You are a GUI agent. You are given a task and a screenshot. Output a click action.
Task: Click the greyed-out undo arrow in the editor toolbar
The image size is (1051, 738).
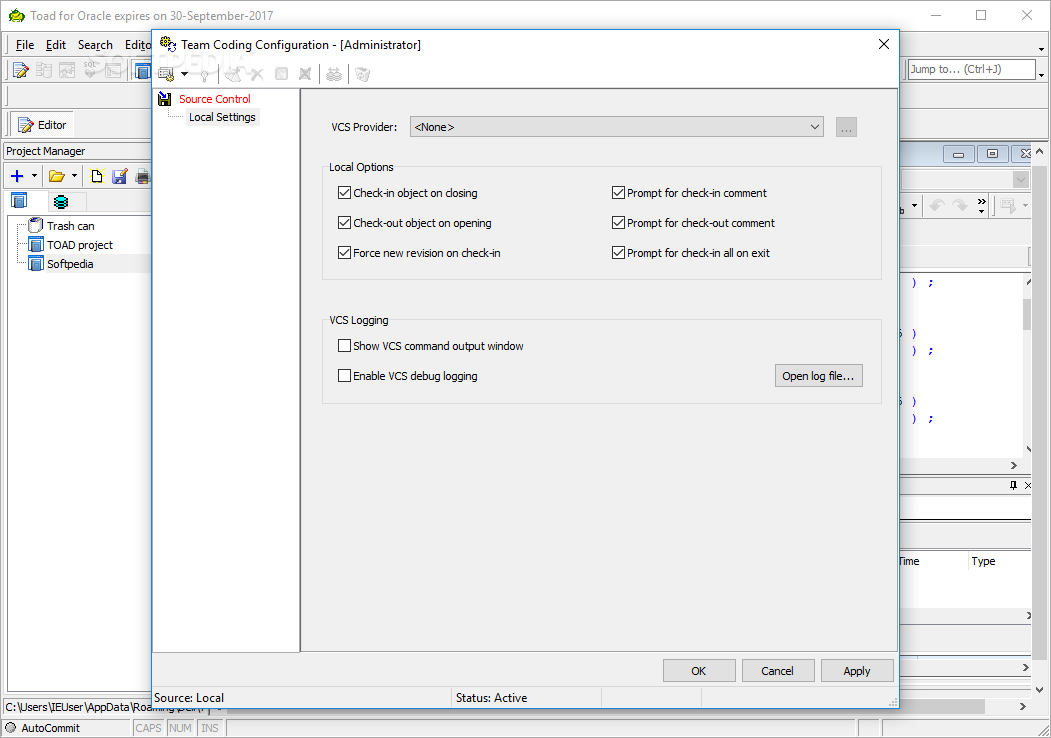937,205
